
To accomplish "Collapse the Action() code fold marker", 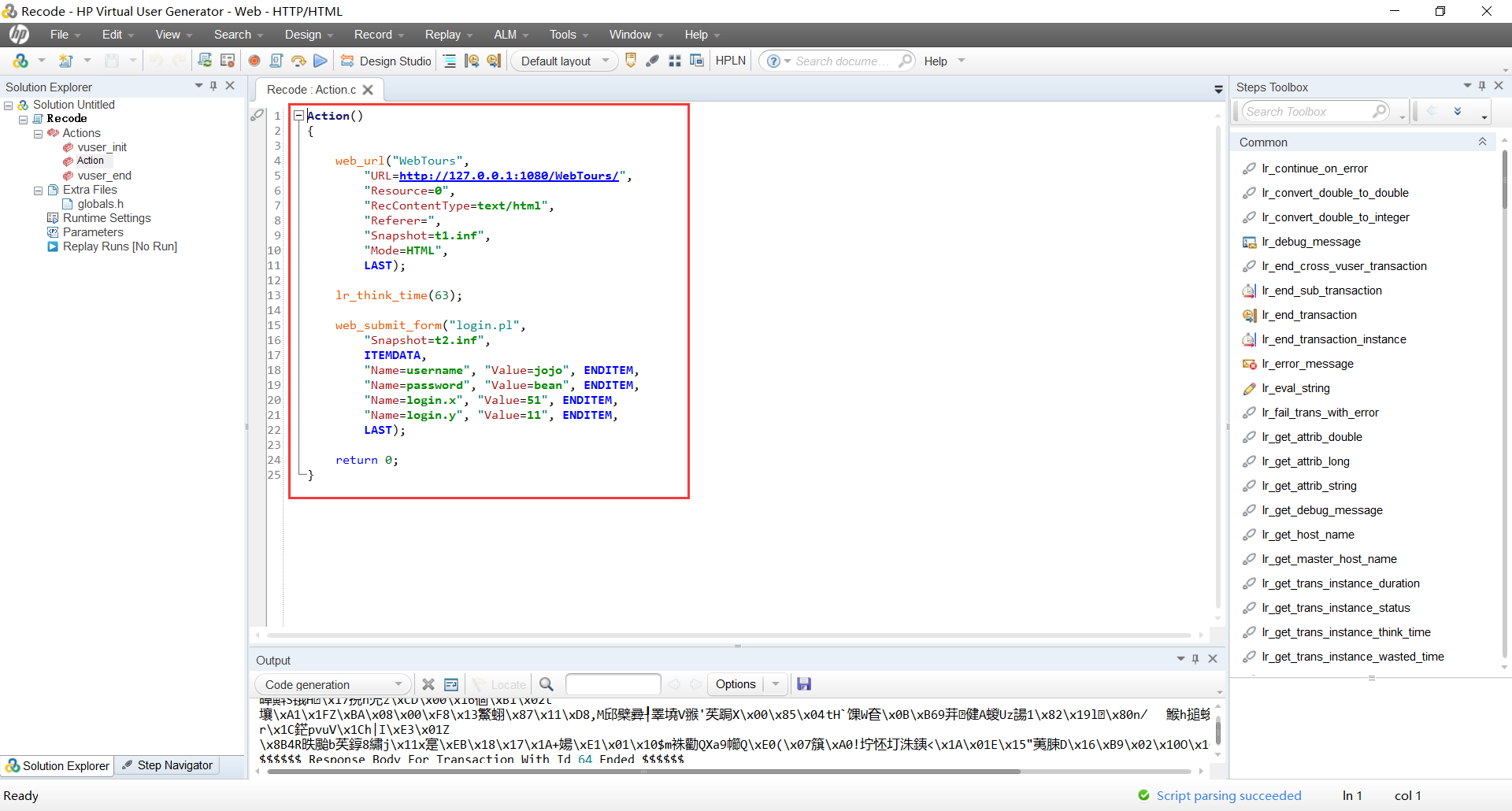I will 299,116.
